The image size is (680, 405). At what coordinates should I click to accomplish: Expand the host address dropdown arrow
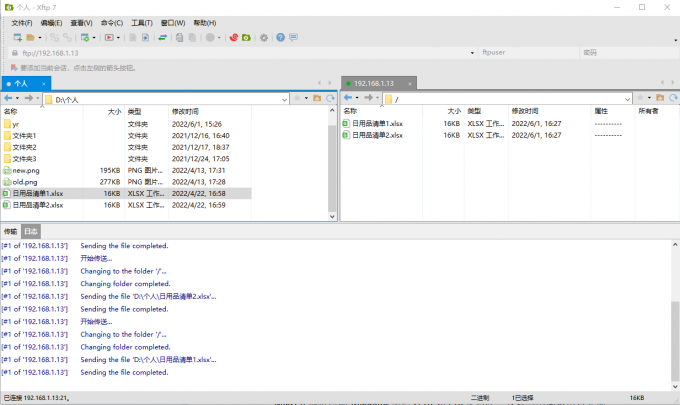(x=472, y=53)
